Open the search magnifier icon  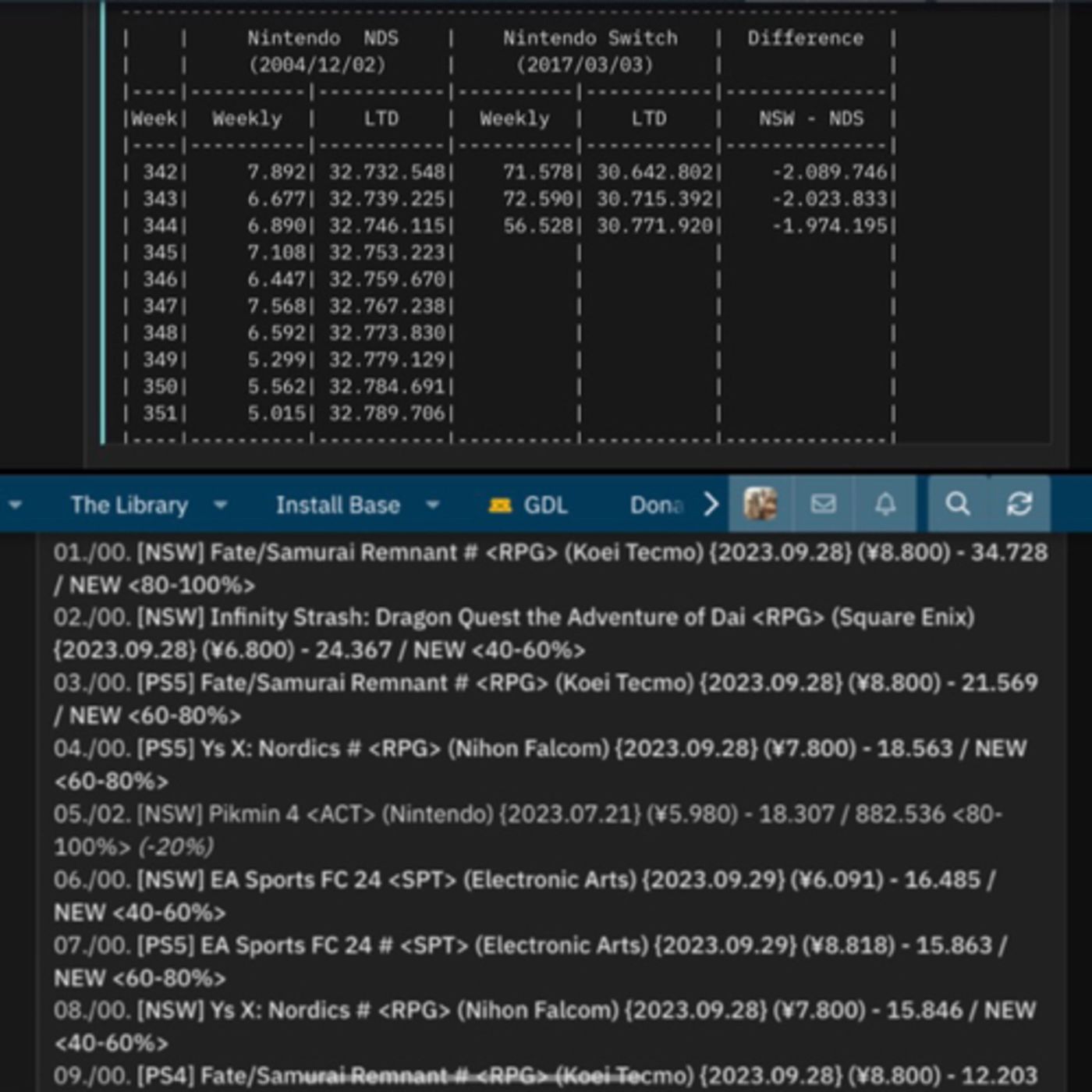pos(958,504)
